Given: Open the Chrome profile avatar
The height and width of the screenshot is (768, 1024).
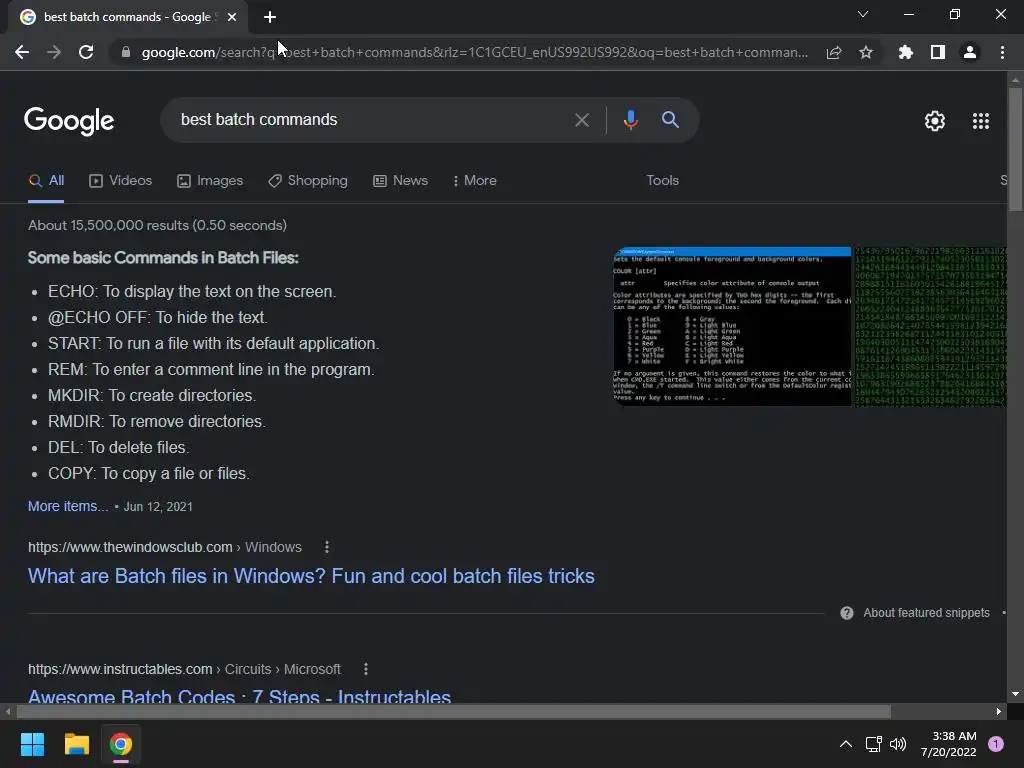Looking at the screenshot, I should point(970,52).
